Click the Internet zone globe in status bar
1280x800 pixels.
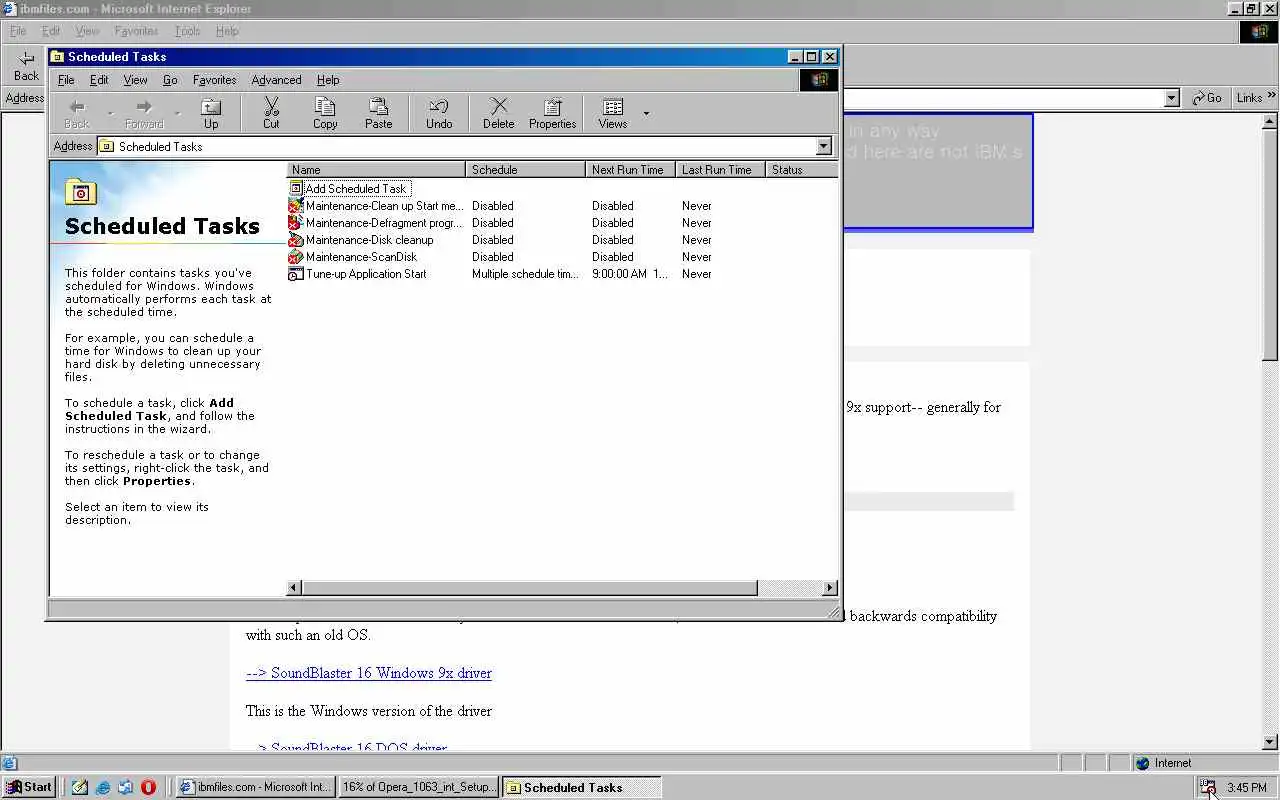click(1143, 763)
